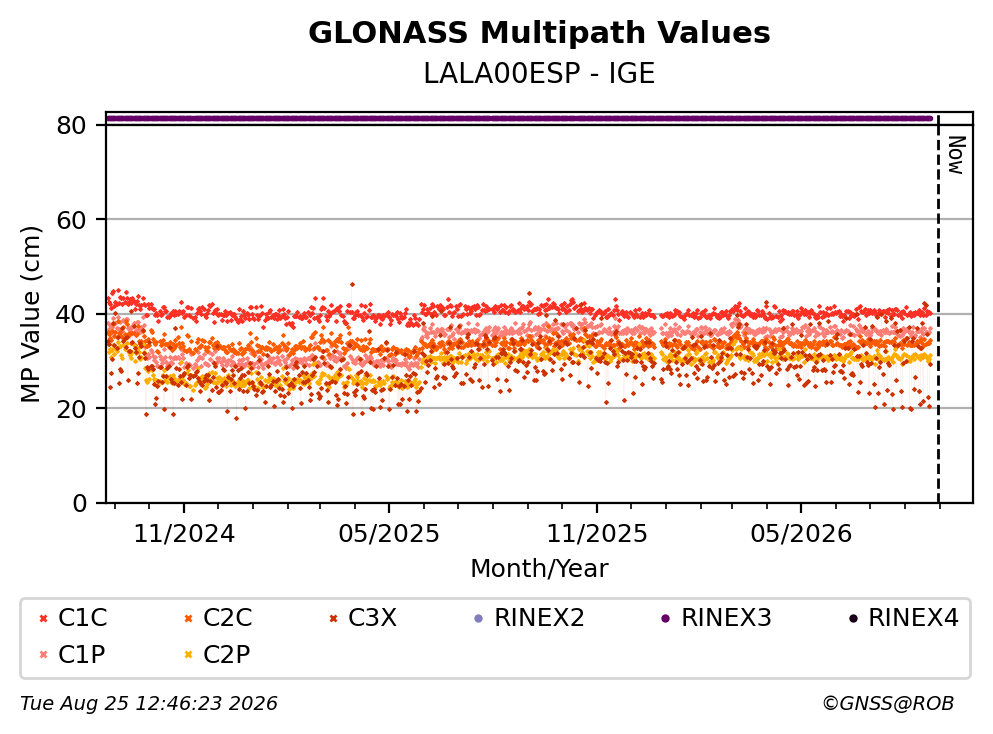Click the C1C red legend marker
The image size is (993, 734).
(43, 619)
